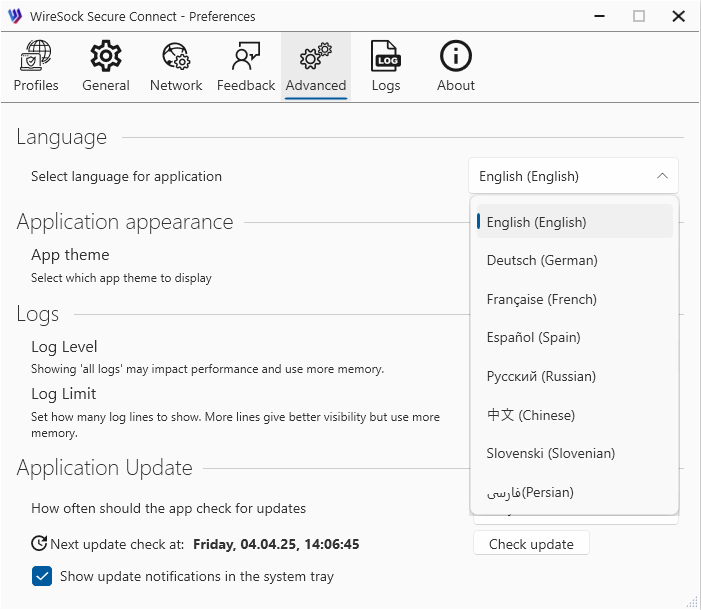701x610 pixels.
Task: Choose Slovenski (Slovenian) from language list
Action: pyautogui.click(x=574, y=453)
